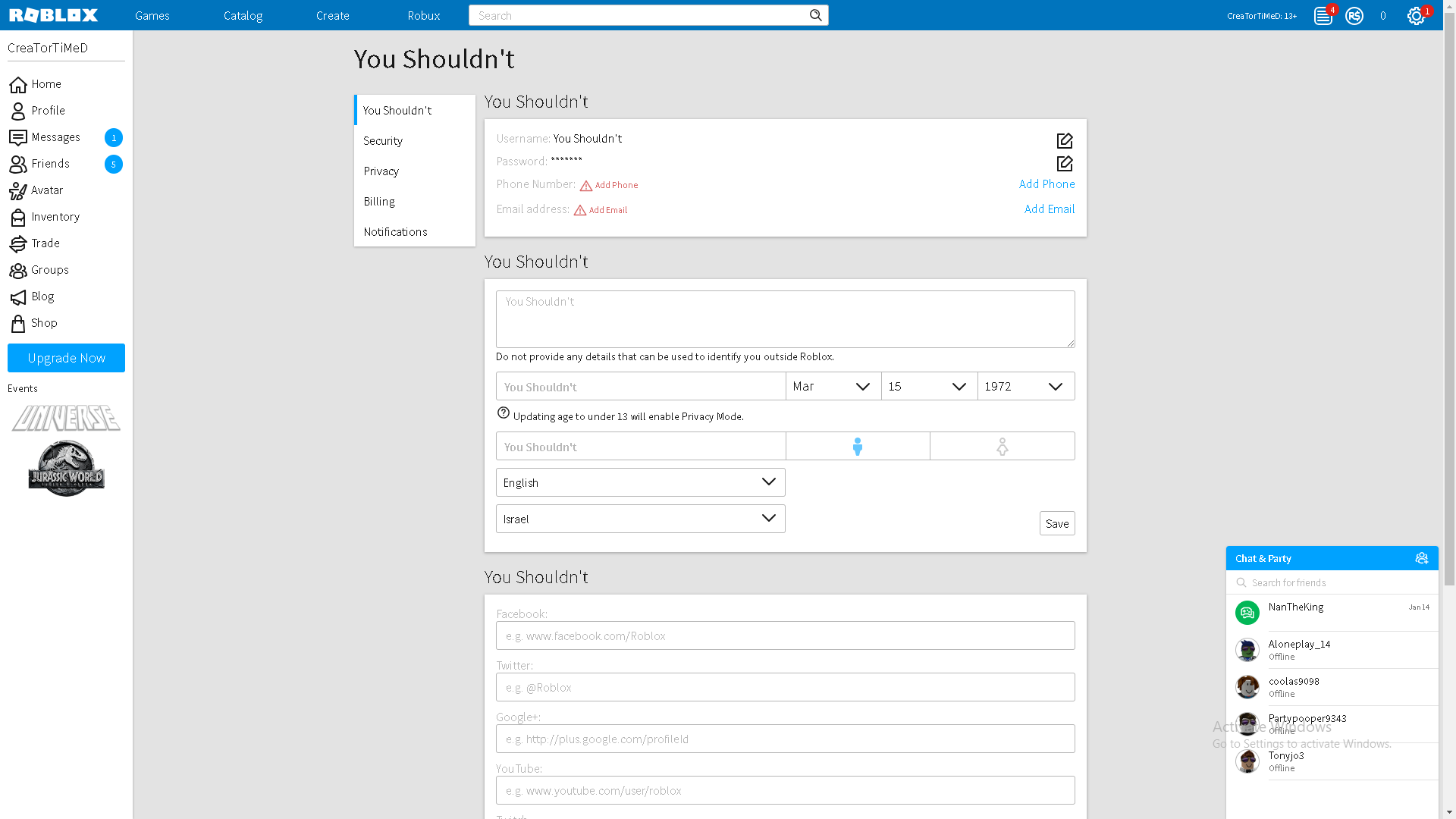
Task: Click the Friends count badge
Action: coord(114,164)
